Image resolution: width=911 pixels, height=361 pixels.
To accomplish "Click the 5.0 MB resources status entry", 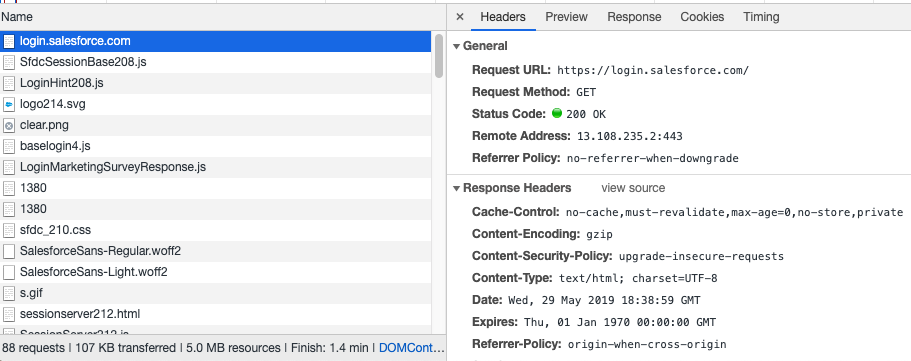I will pyautogui.click(x=232, y=348).
